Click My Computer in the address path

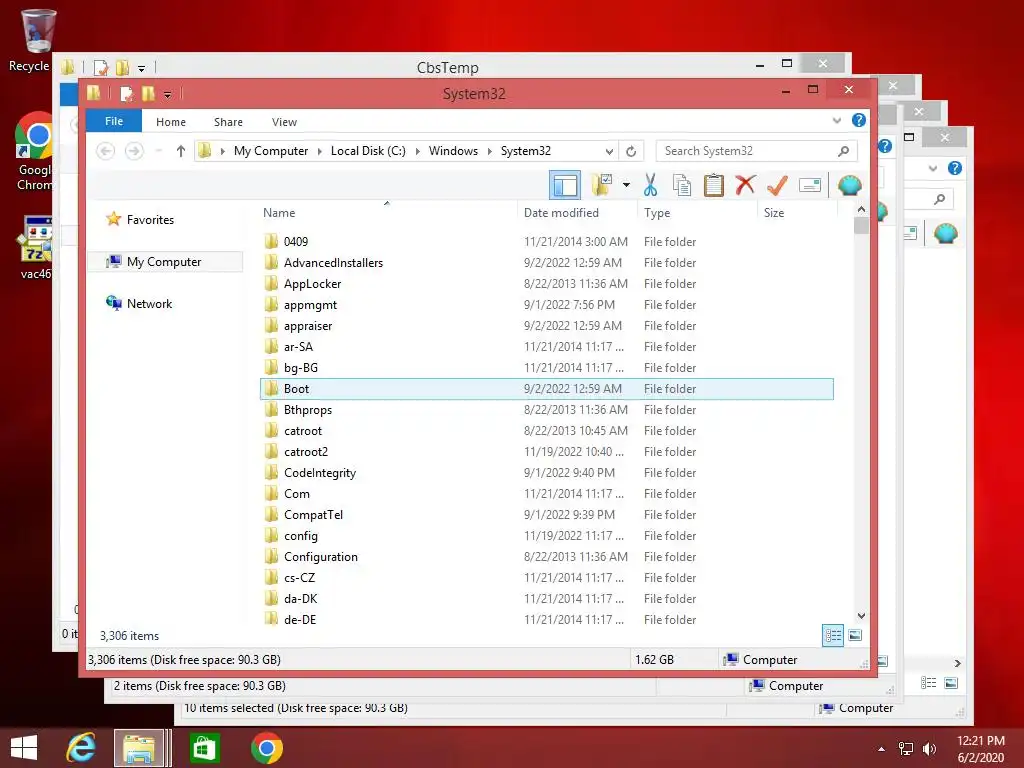pyautogui.click(x=271, y=151)
